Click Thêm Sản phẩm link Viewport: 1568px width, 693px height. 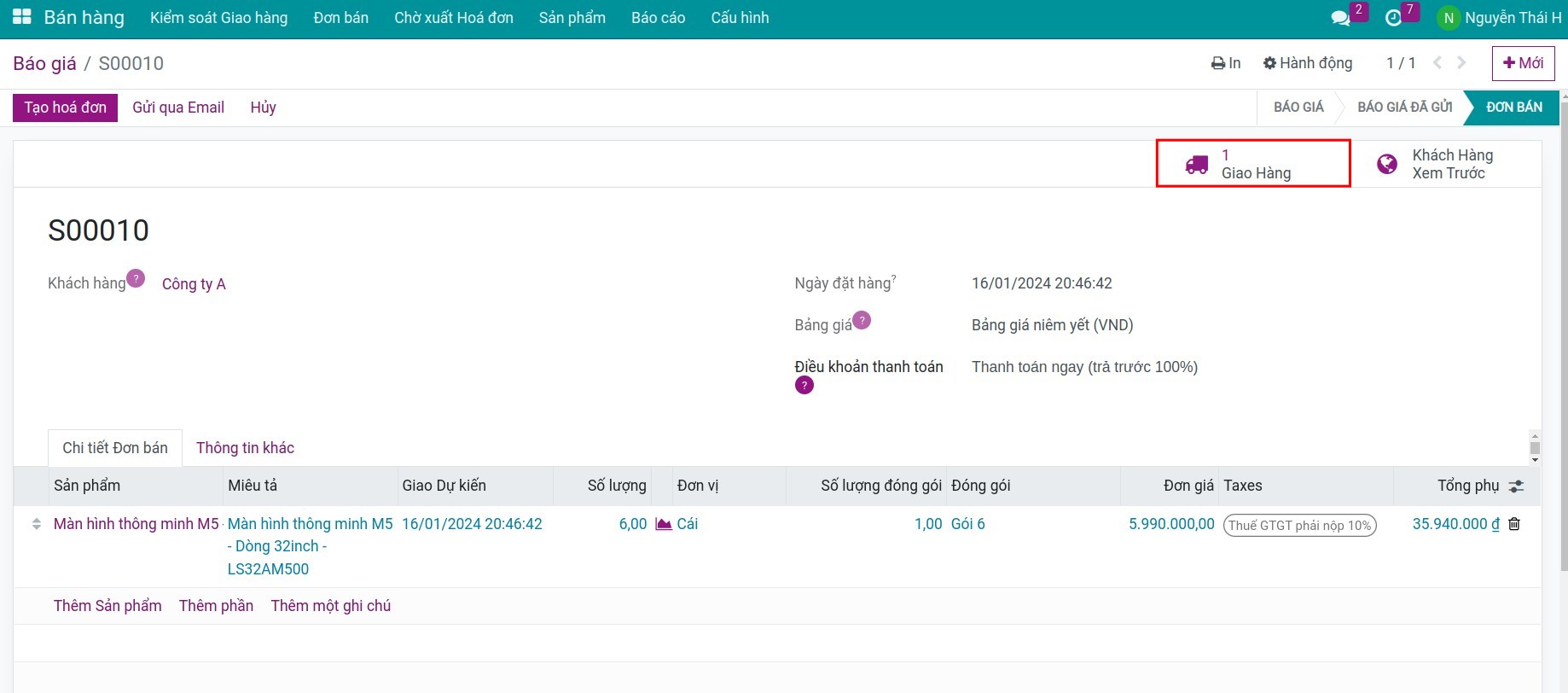107,606
